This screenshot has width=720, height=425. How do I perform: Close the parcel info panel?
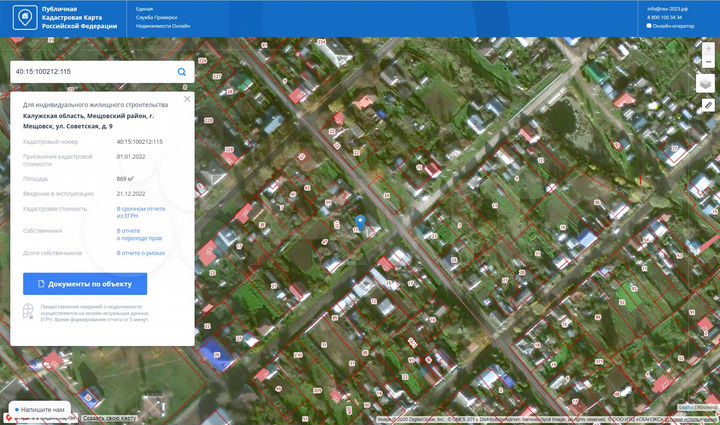187,99
